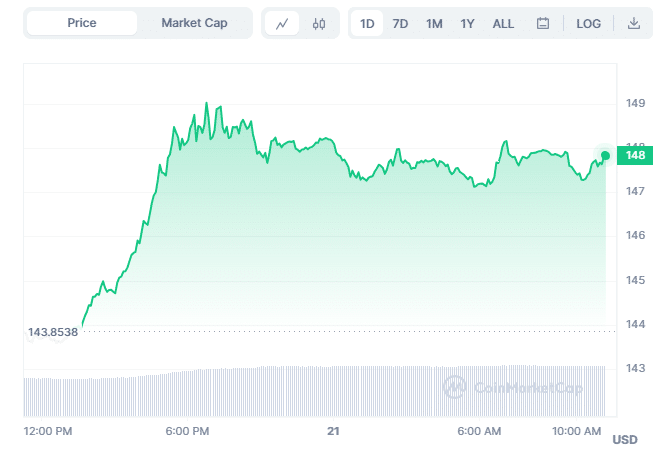The image size is (666, 458).
Task: Click the 10:00 AM time axis label
Action: click(x=576, y=431)
